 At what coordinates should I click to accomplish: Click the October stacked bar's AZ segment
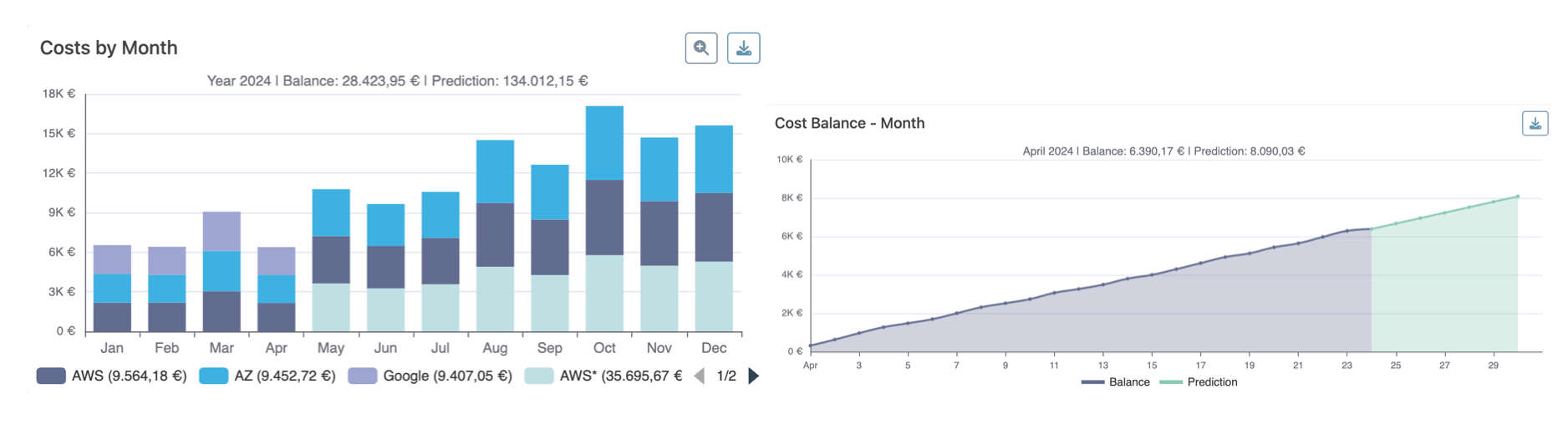point(604,142)
